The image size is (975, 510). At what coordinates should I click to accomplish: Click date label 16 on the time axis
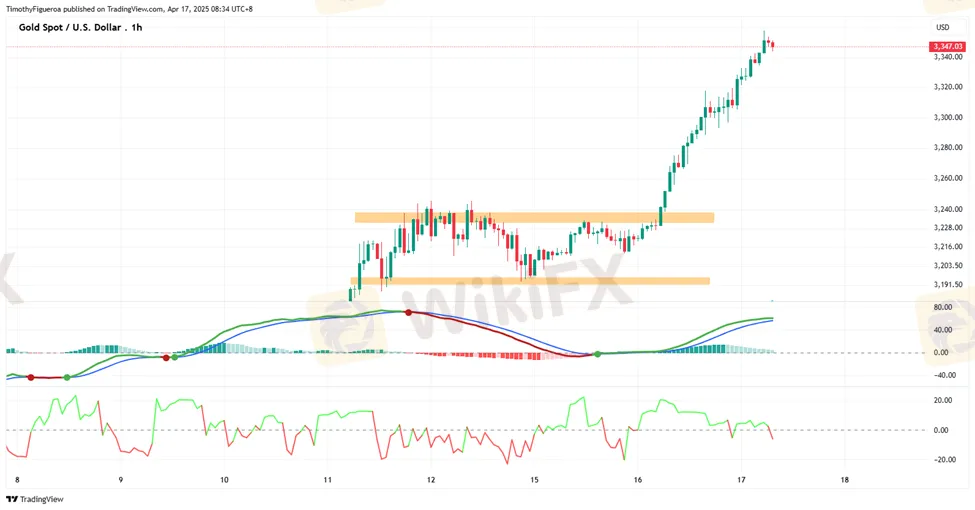637,480
